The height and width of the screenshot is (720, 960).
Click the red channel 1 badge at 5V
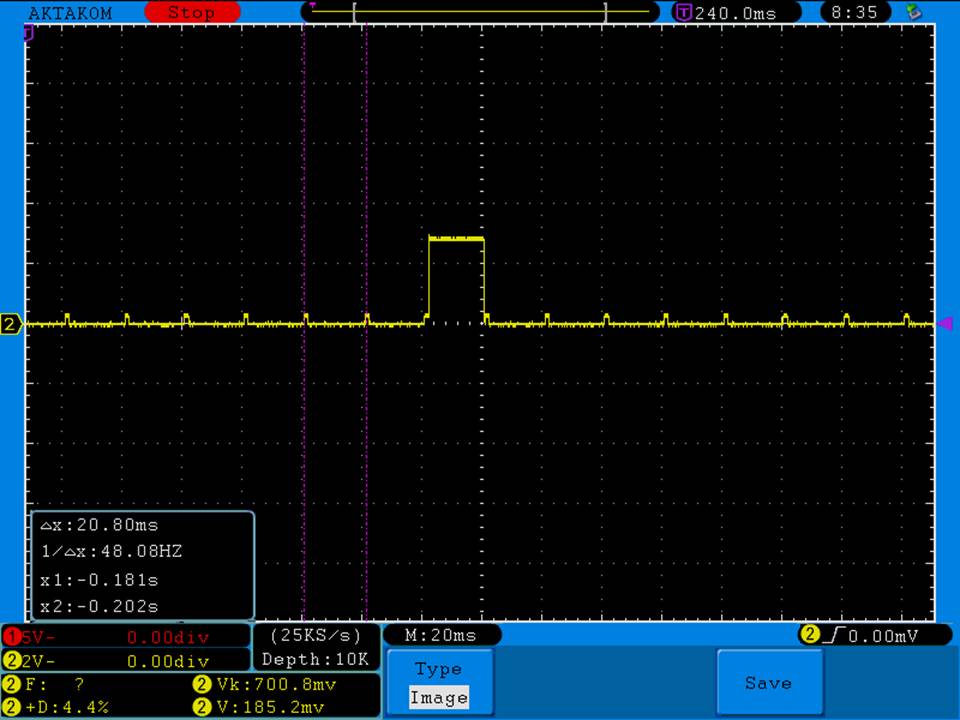click(x=11, y=636)
